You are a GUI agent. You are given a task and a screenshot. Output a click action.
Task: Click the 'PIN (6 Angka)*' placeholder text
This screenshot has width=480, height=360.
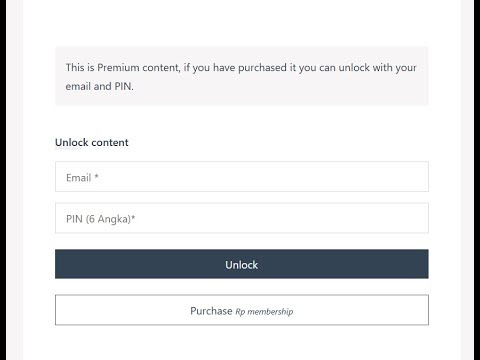101,219
